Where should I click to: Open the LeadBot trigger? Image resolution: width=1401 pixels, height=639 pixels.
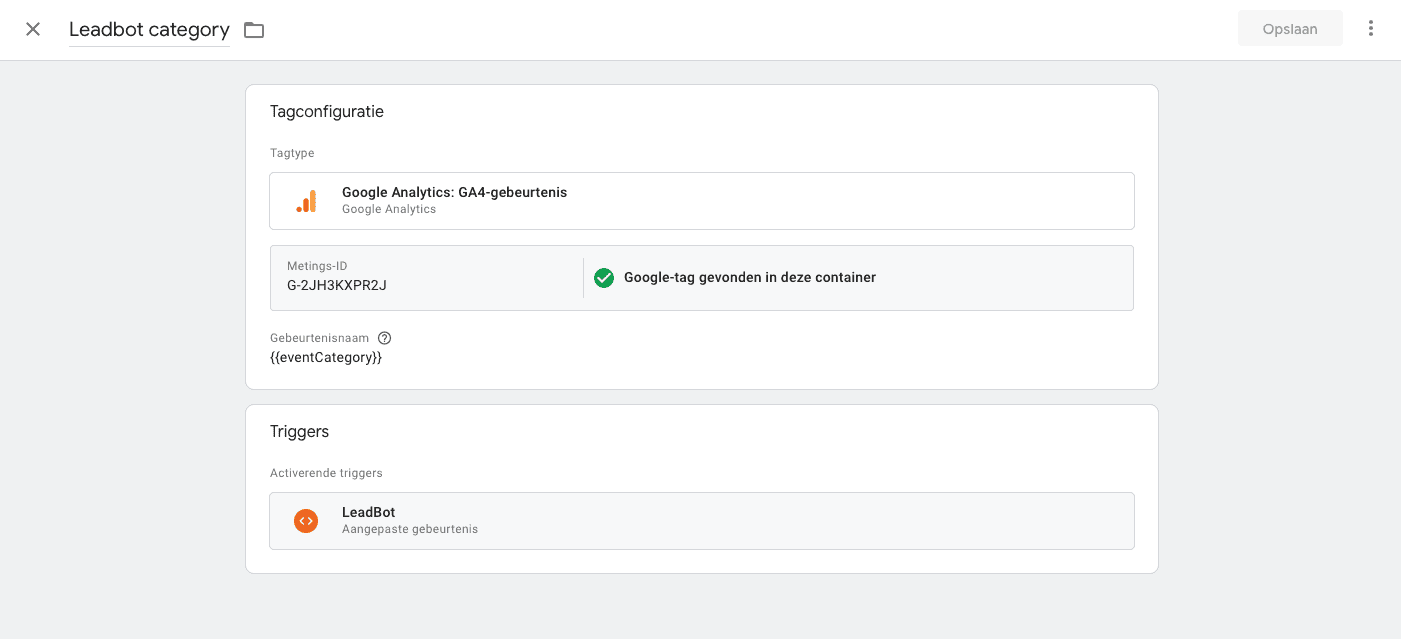[x=702, y=521]
